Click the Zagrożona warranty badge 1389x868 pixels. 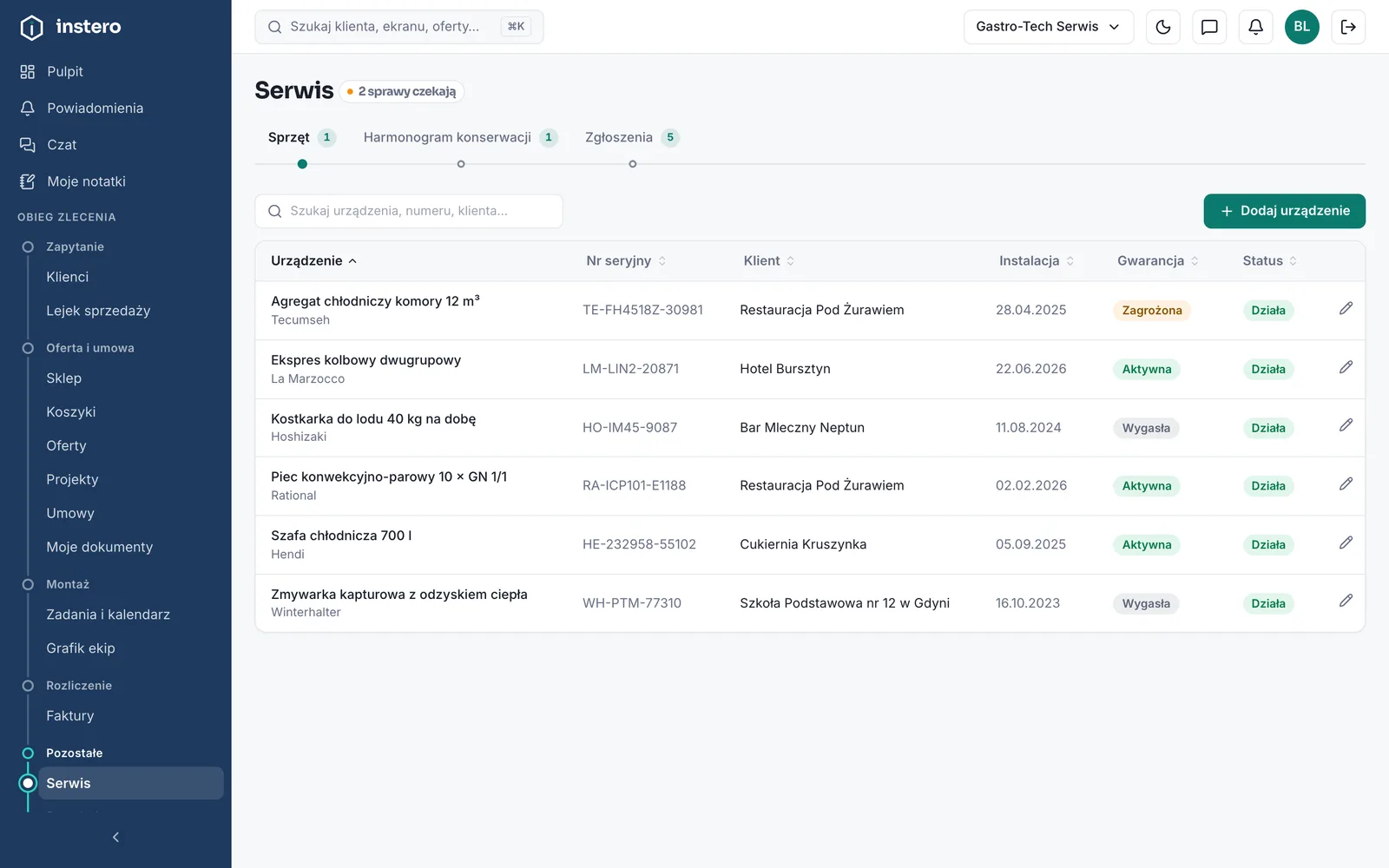click(1152, 310)
